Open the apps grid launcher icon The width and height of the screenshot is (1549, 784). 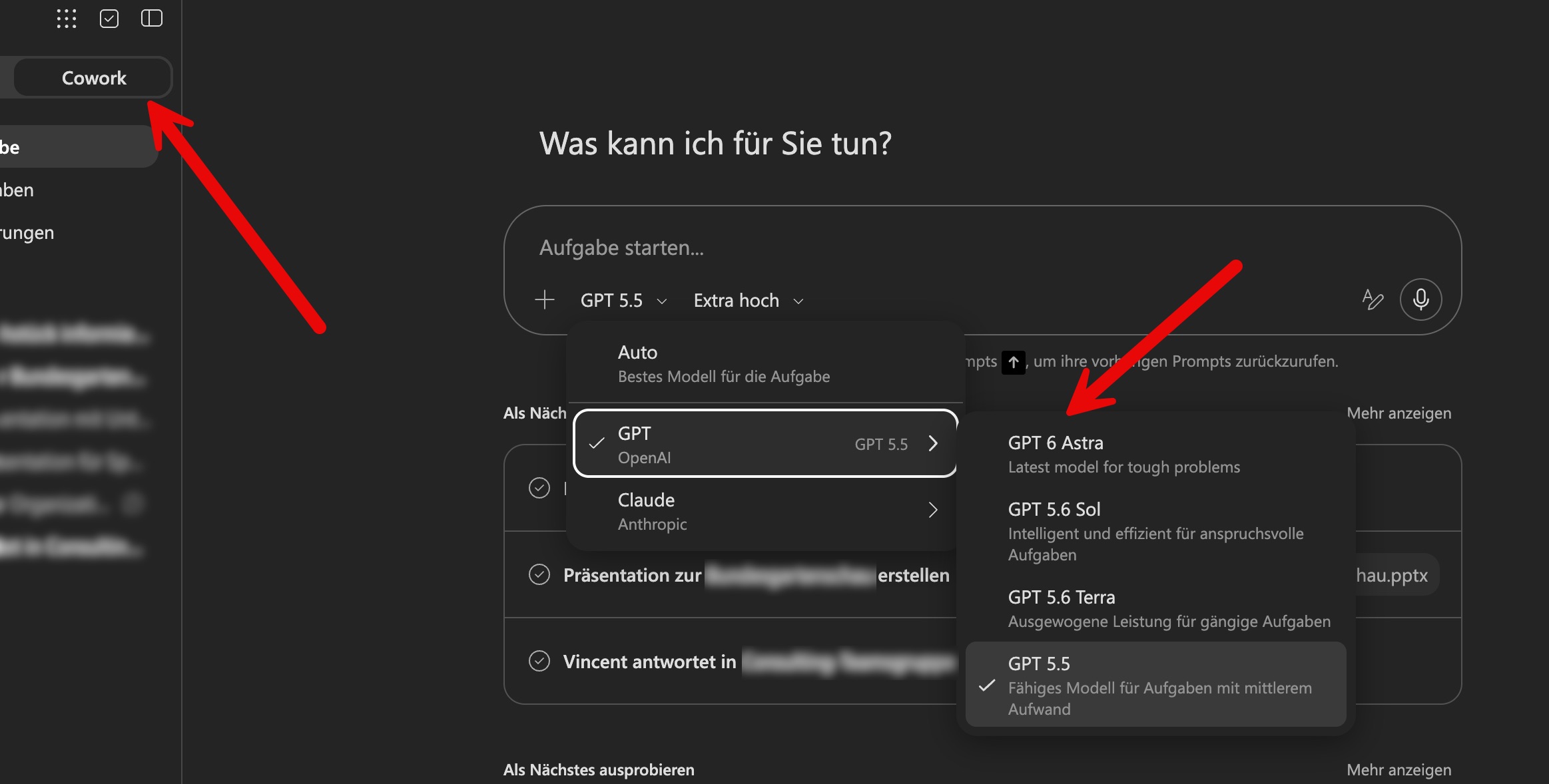pos(67,19)
